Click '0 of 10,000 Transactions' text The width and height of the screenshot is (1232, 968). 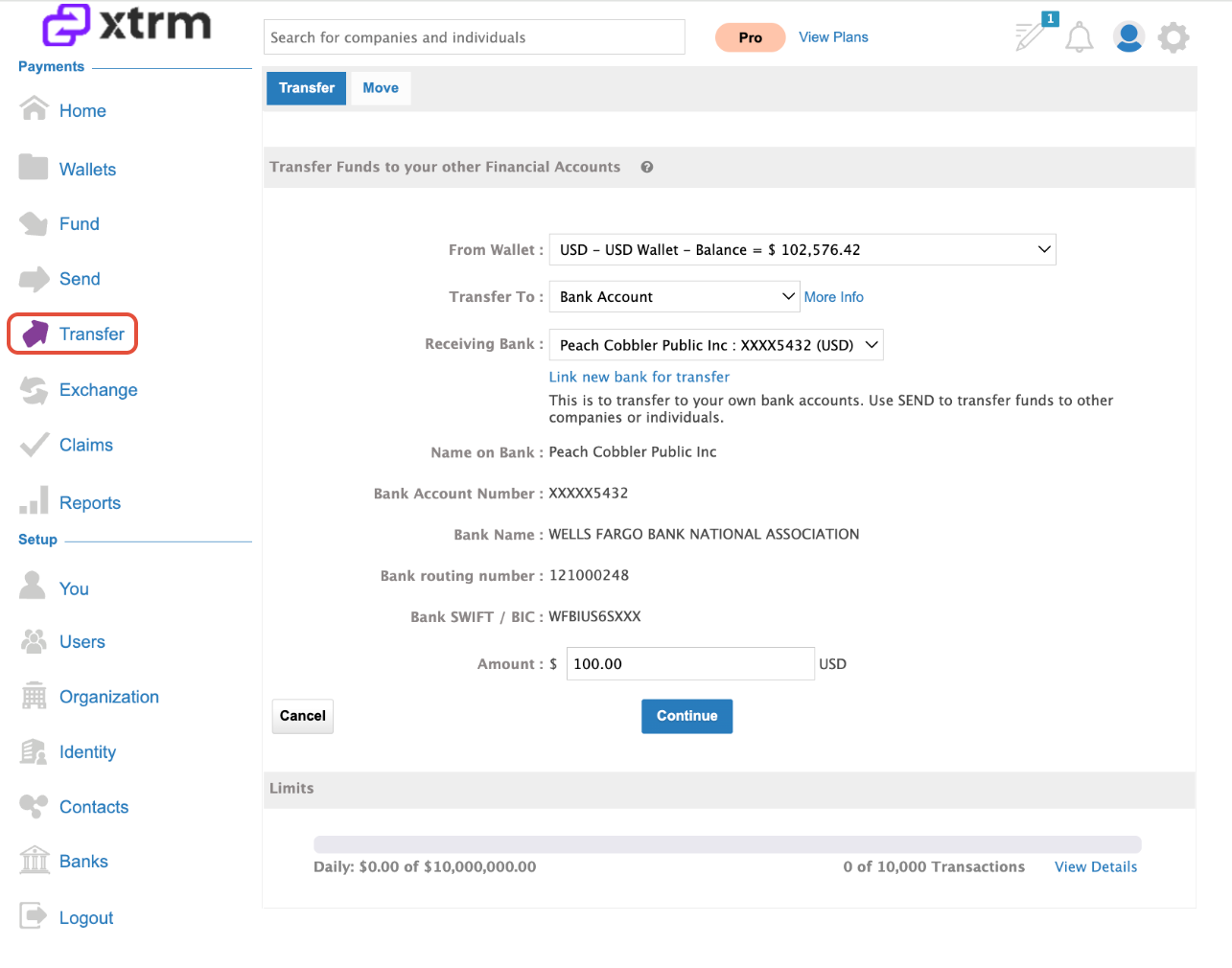(934, 866)
